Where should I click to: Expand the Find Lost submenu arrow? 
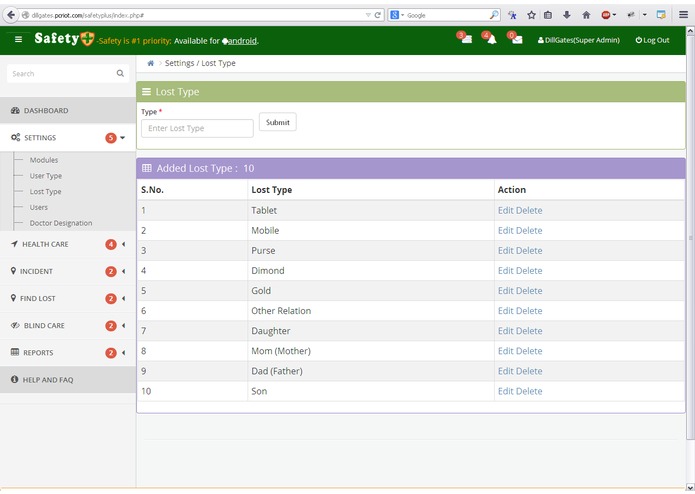point(124,298)
